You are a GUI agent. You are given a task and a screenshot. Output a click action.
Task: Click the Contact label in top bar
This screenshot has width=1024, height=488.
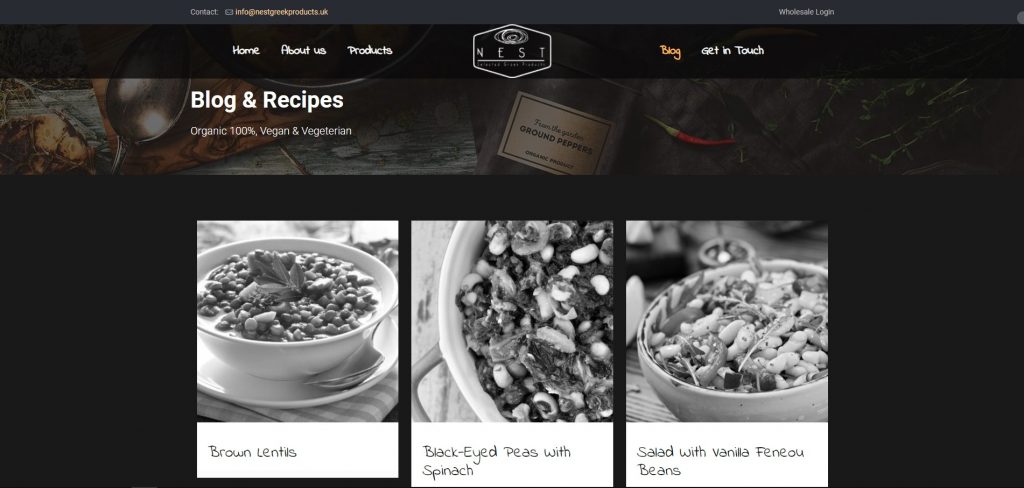click(x=204, y=12)
